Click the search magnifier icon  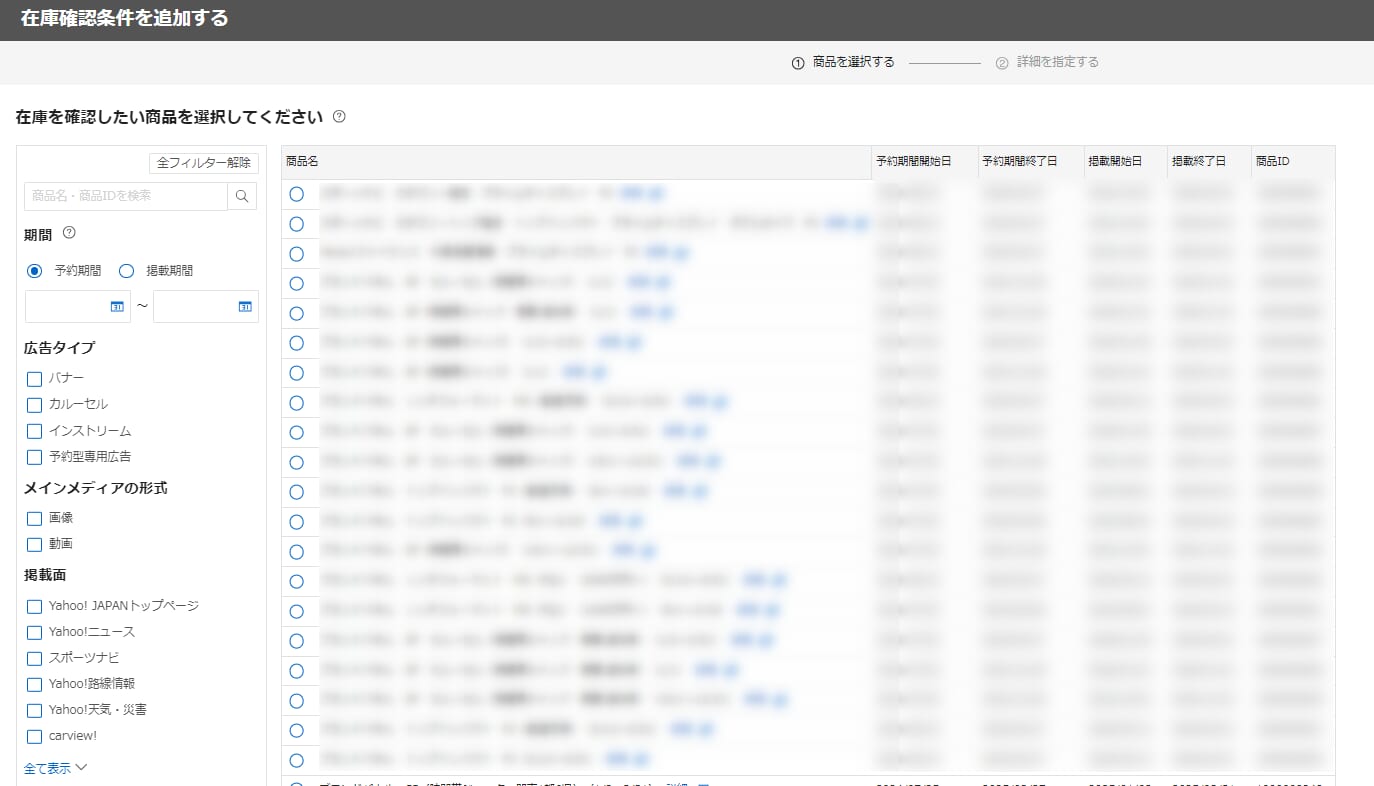tap(242, 196)
